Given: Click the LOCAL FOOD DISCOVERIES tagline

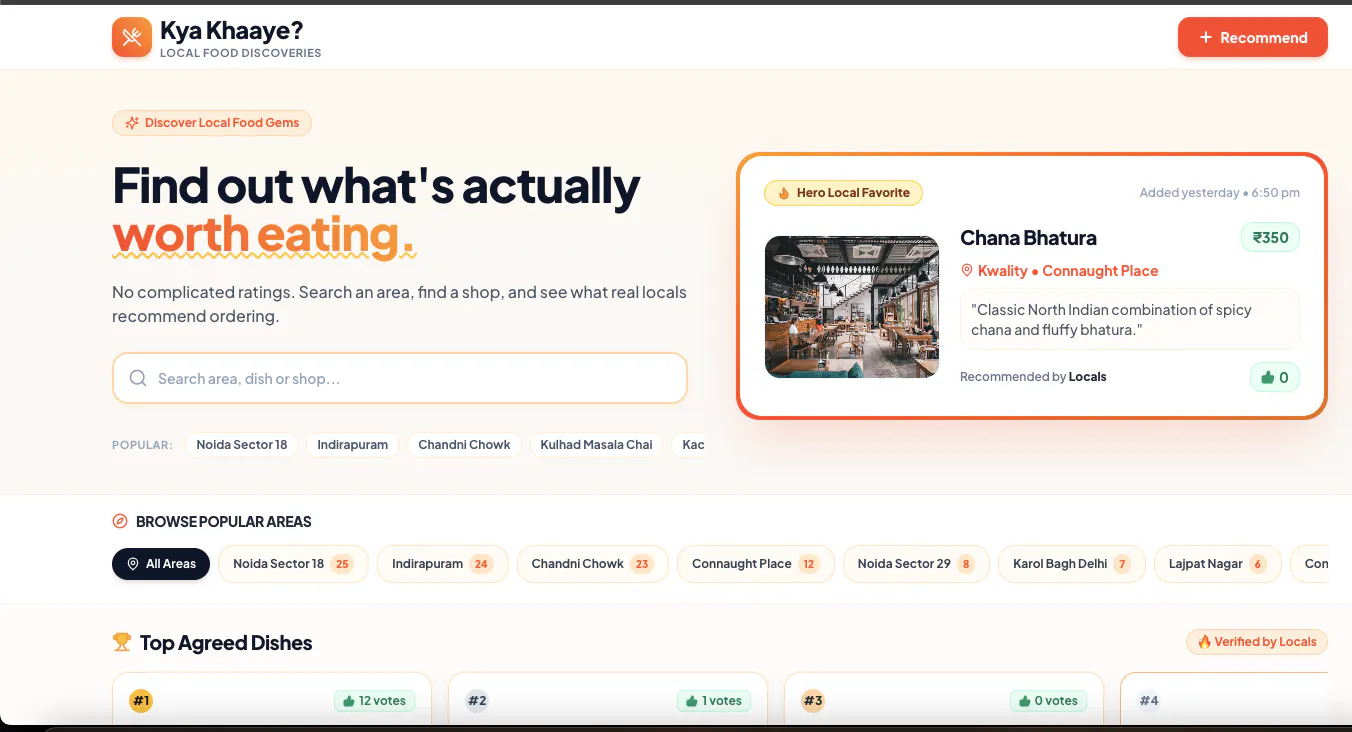Looking at the screenshot, I should [x=241, y=53].
